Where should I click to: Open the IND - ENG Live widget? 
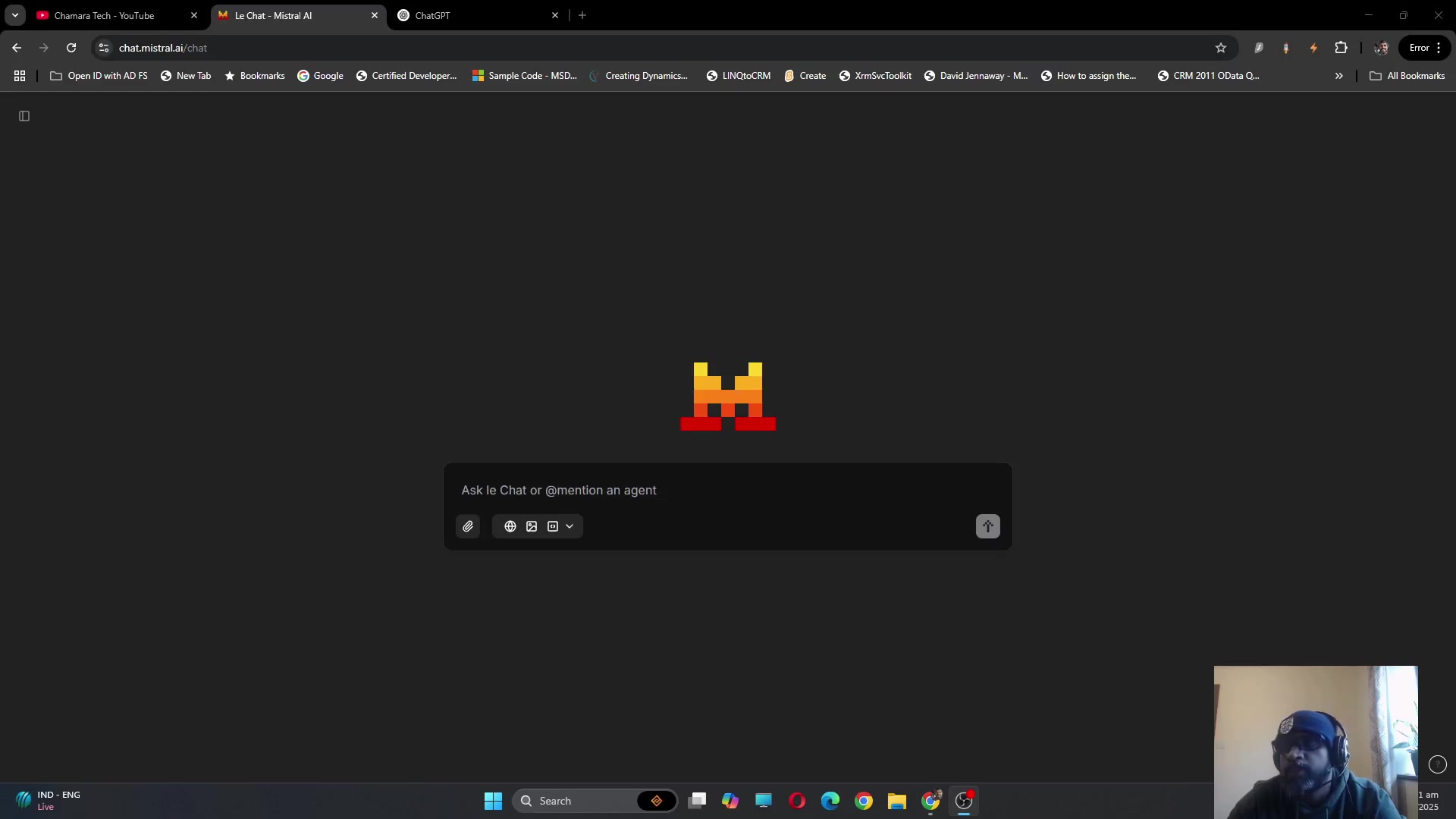point(47,801)
